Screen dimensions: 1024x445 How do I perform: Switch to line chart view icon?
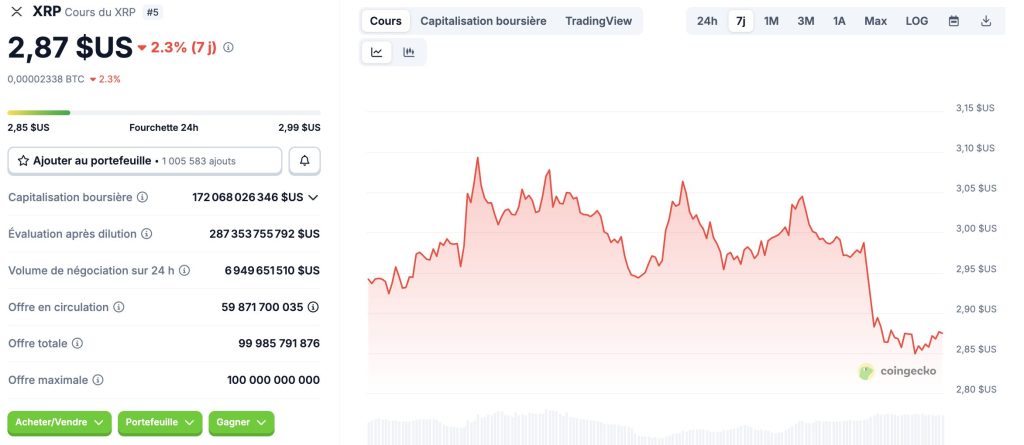377,53
